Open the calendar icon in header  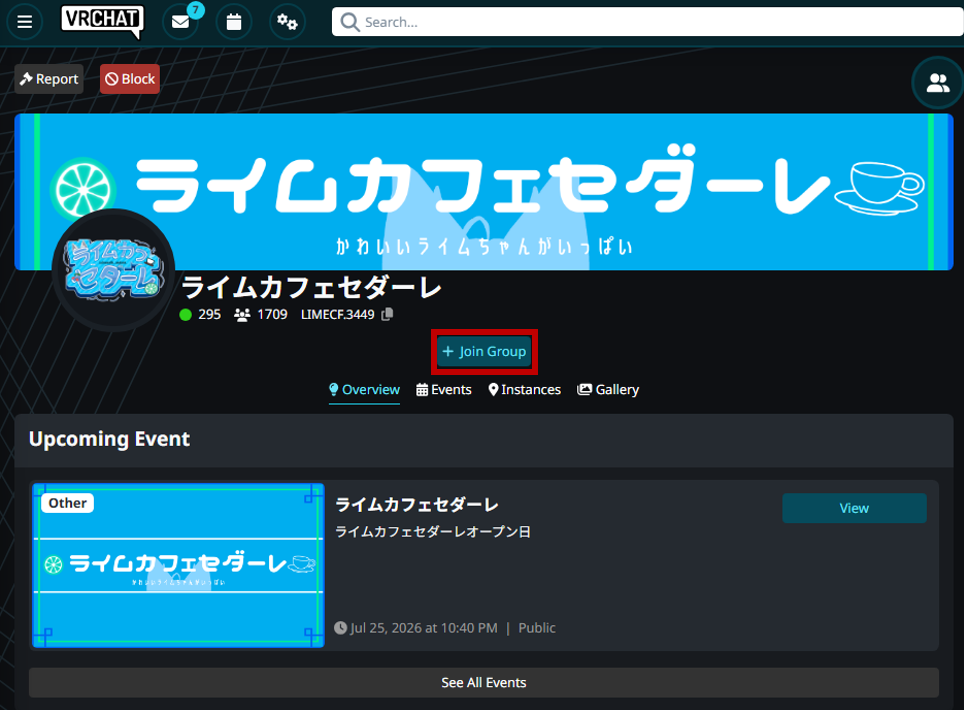[x=234, y=22]
